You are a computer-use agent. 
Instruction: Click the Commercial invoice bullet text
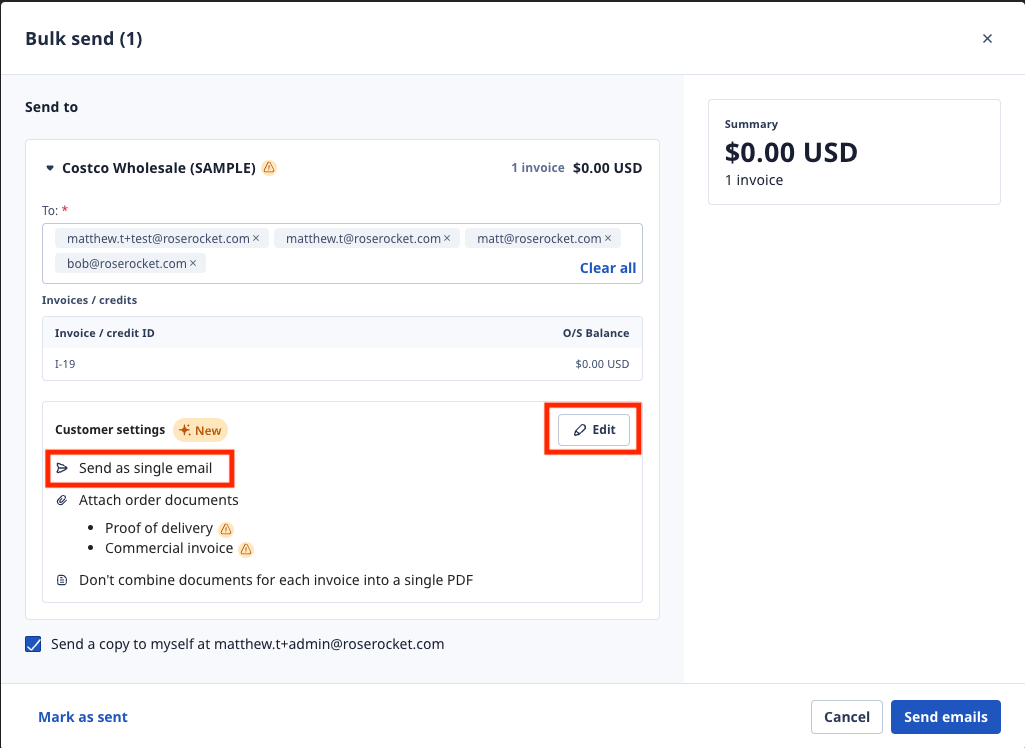pyautogui.click(x=169, y=549)
